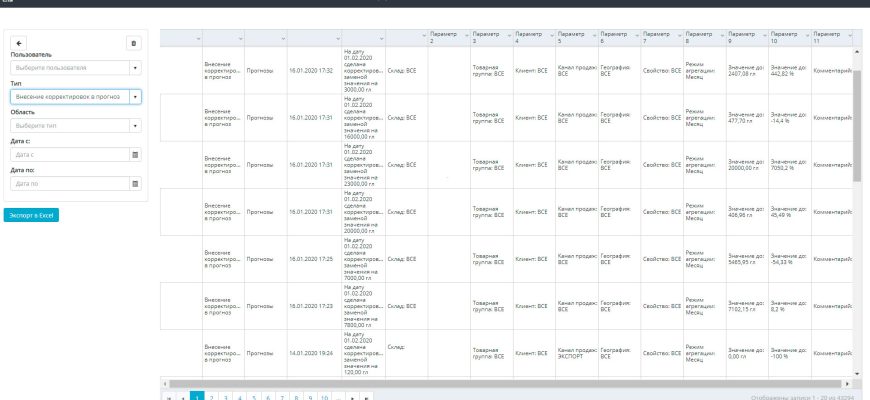This screenshot has height=400, width=870.
Task: Go to the first page of results
Action: [x=168, y=397]
